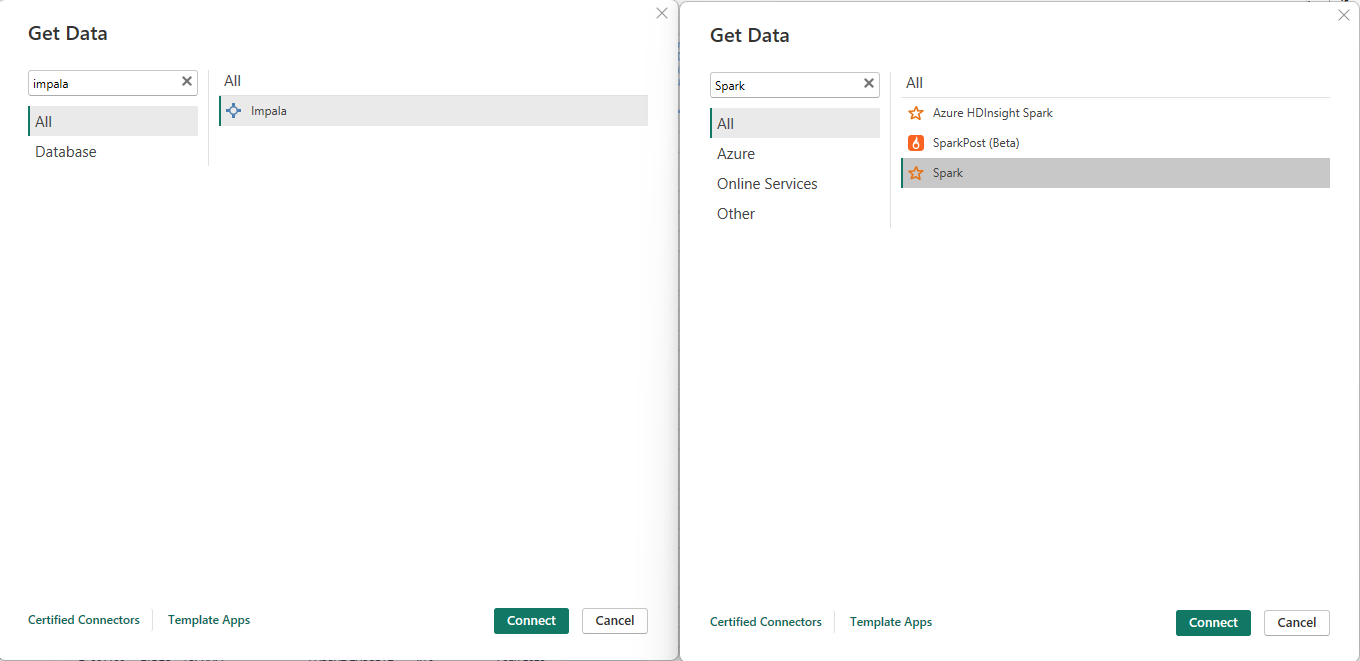Clear the Spark search text

[868, 84]
